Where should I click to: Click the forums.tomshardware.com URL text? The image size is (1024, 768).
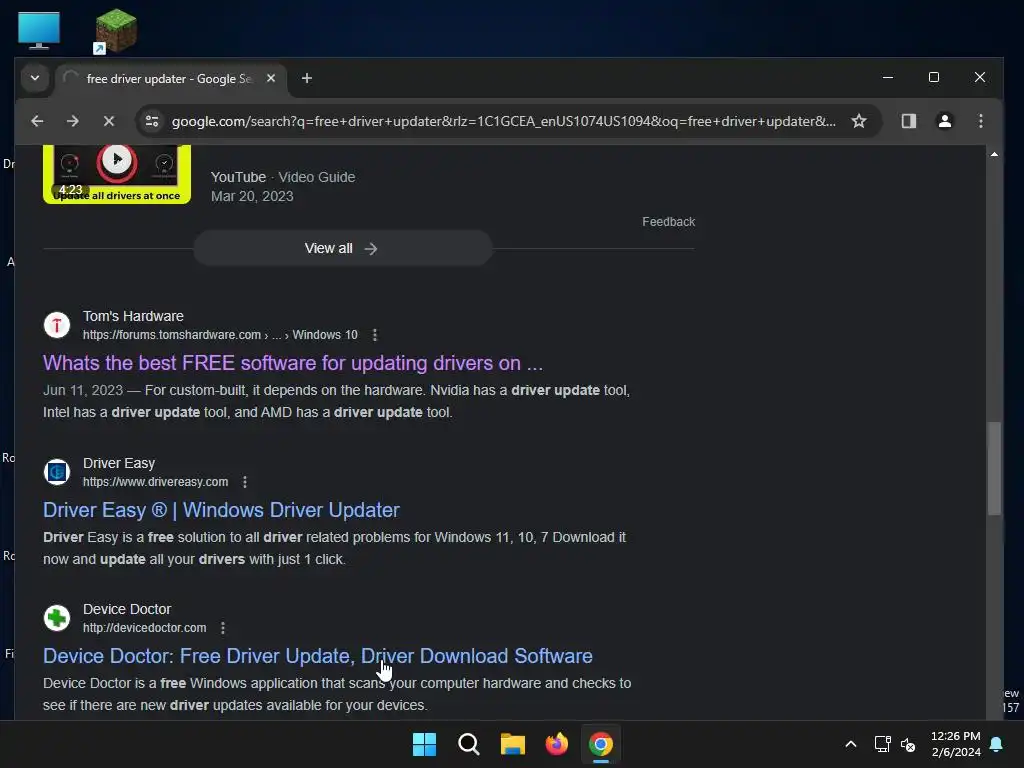click(172, 335)
